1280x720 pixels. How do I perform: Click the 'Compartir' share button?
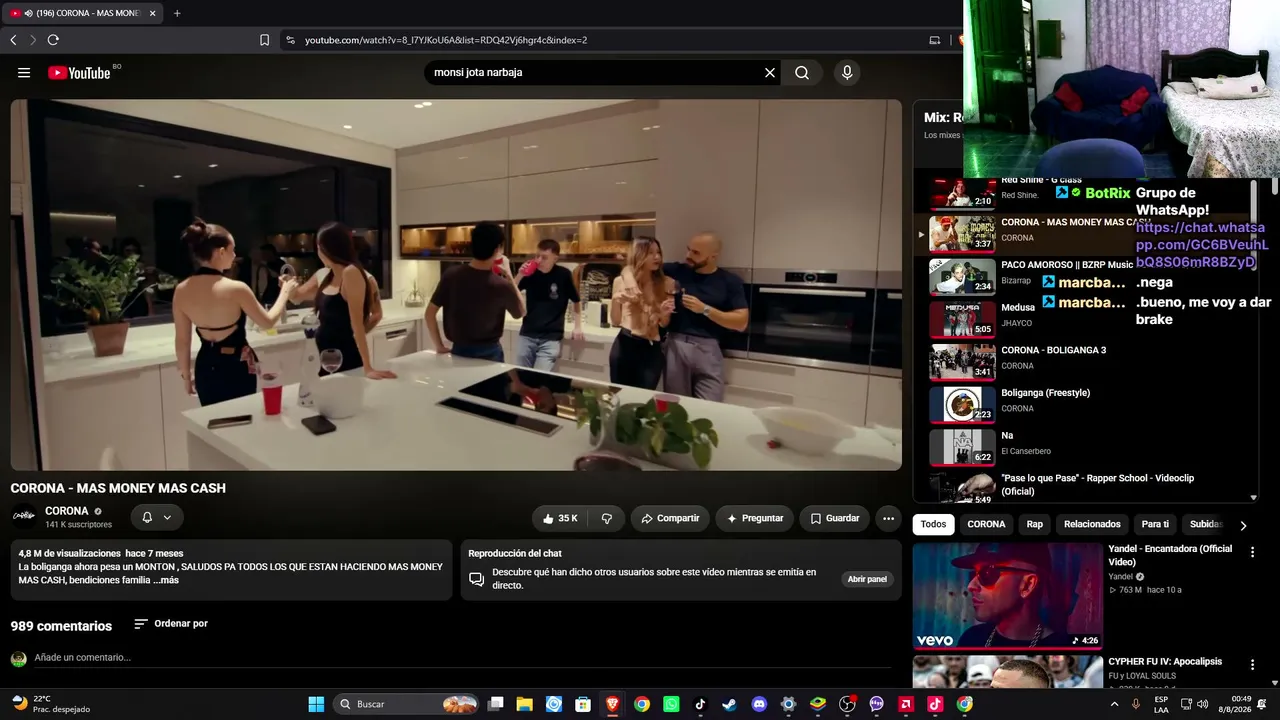click(670, 518)
